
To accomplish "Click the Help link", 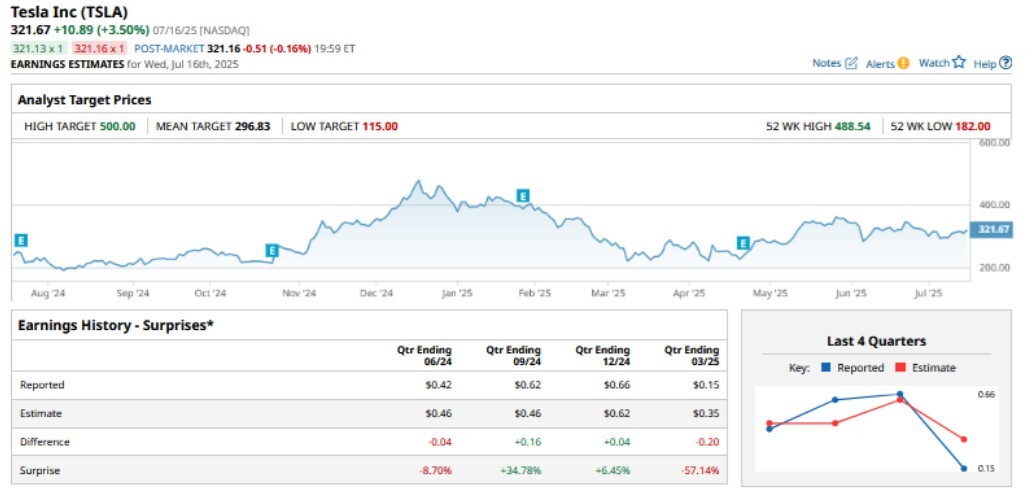I will click(x=985, y=64).
